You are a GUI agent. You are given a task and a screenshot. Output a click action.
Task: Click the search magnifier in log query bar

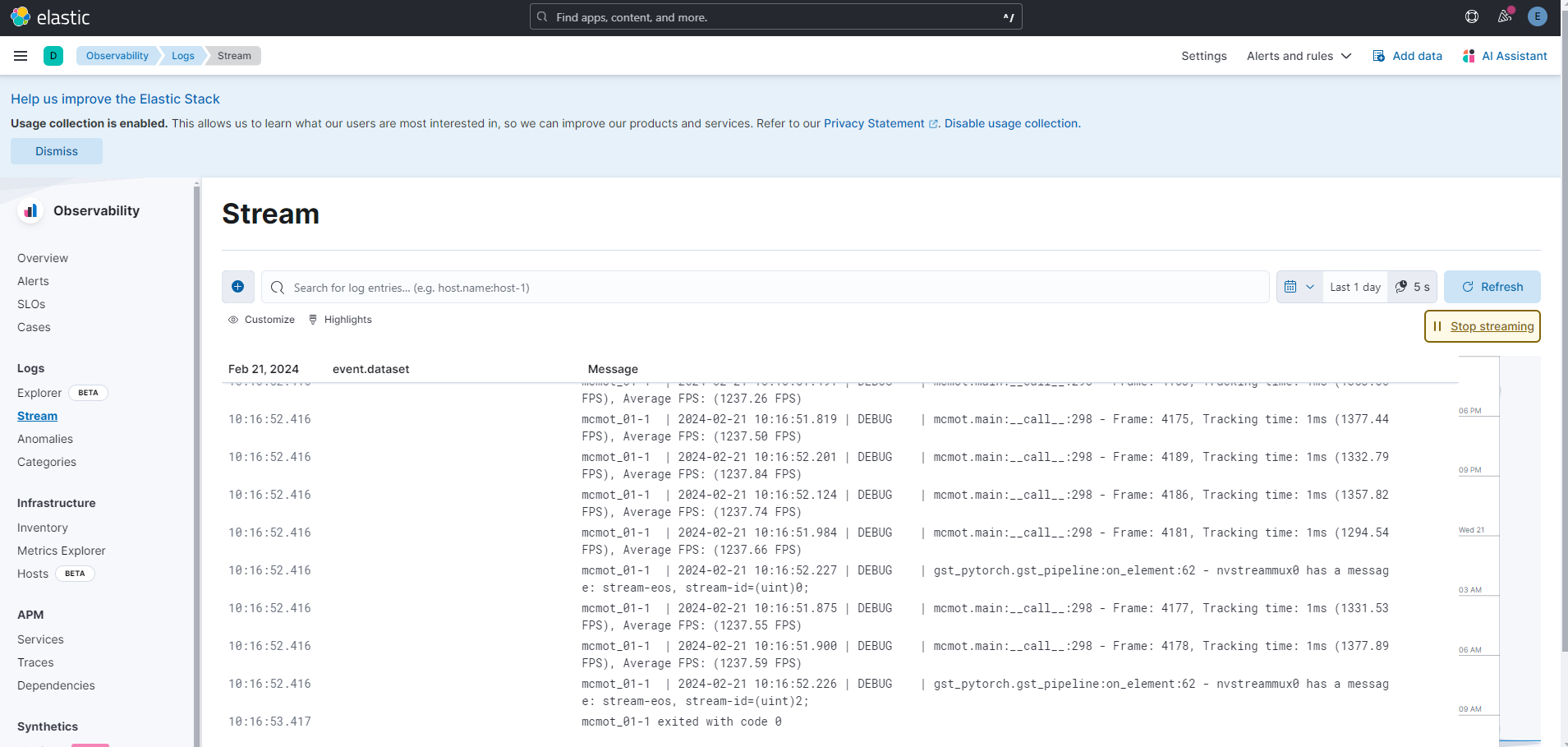pyautogui.click(x=278, y=288)
